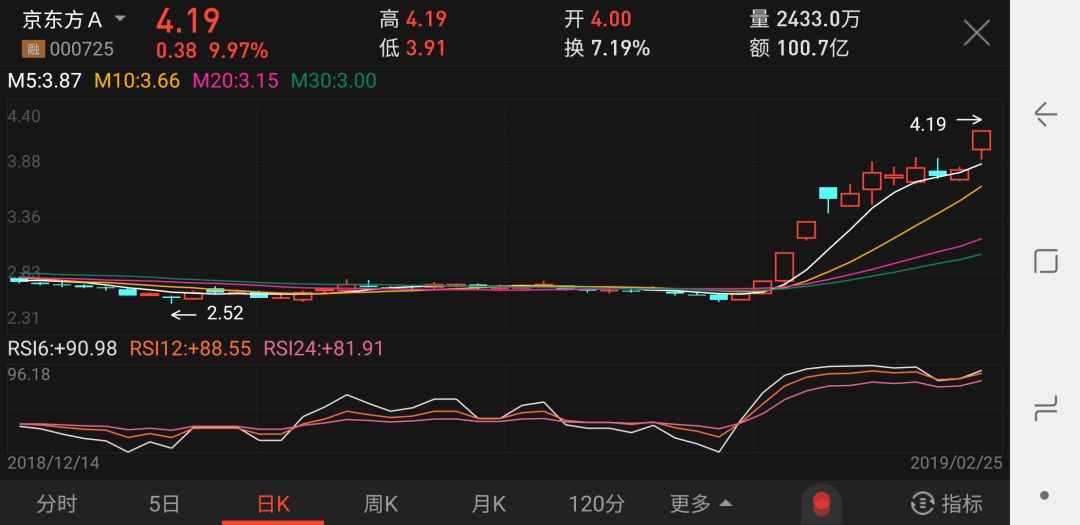This screenshot has width=1080, height=525.
Task: Tap the M5:3.87 moving average label
Action: (45, 81)
